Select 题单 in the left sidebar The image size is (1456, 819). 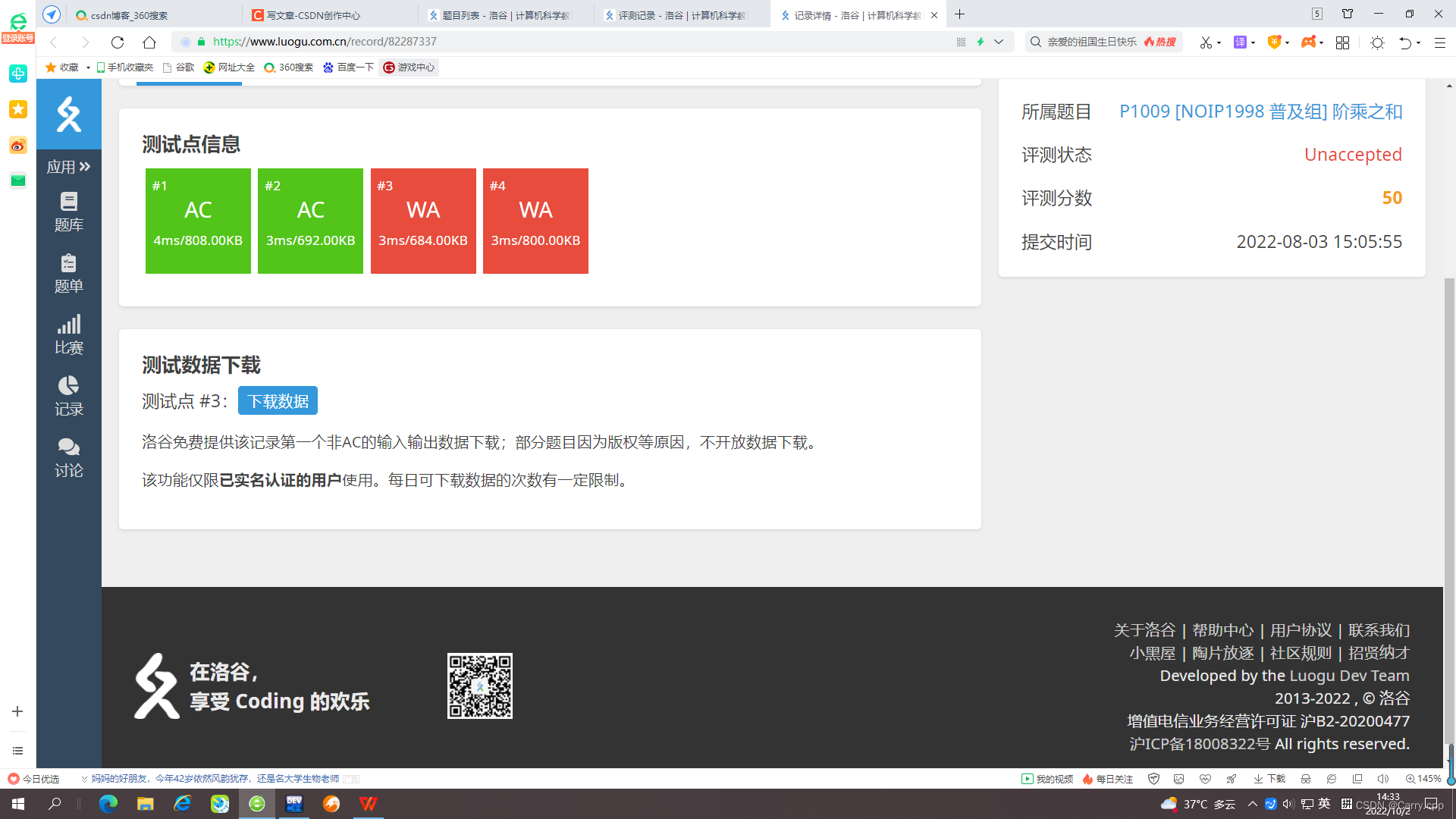(69, 273)
